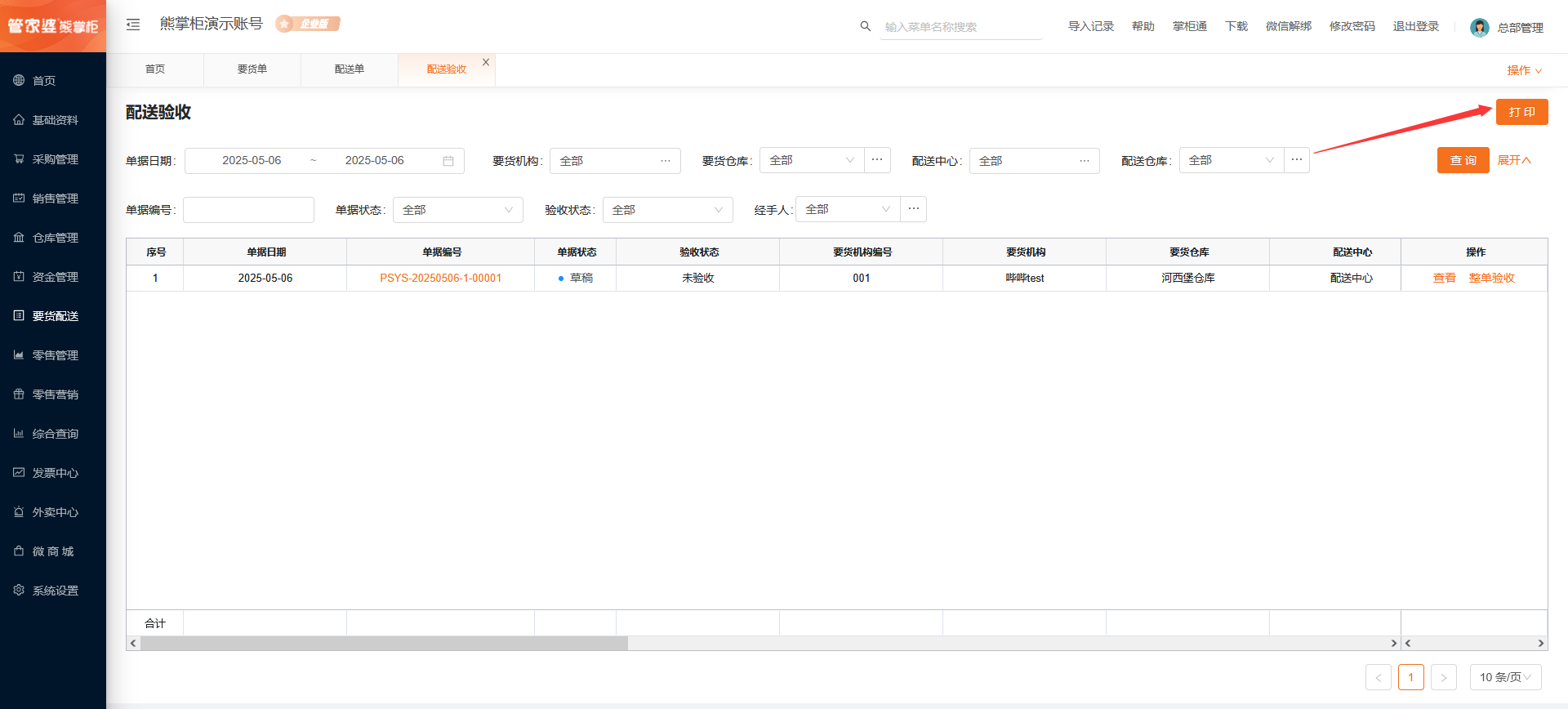Click the 零售营销 gift icon
The height and width of the screenshot is (709, 1568).
19,394
